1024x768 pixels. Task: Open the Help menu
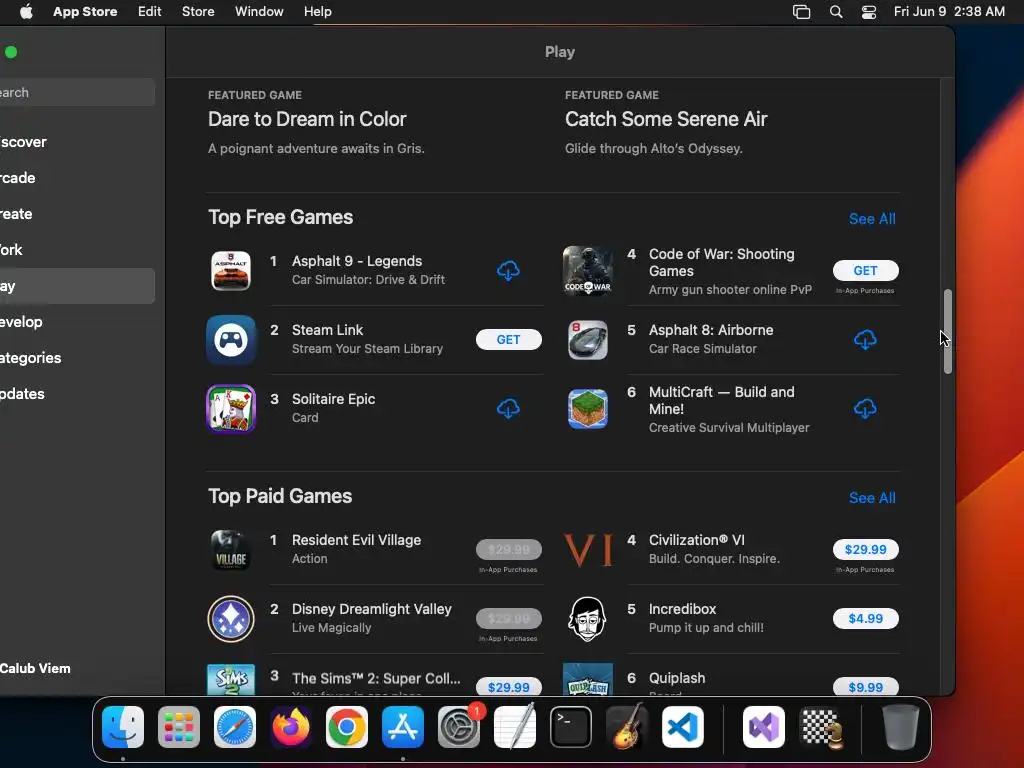click(318, 12)
